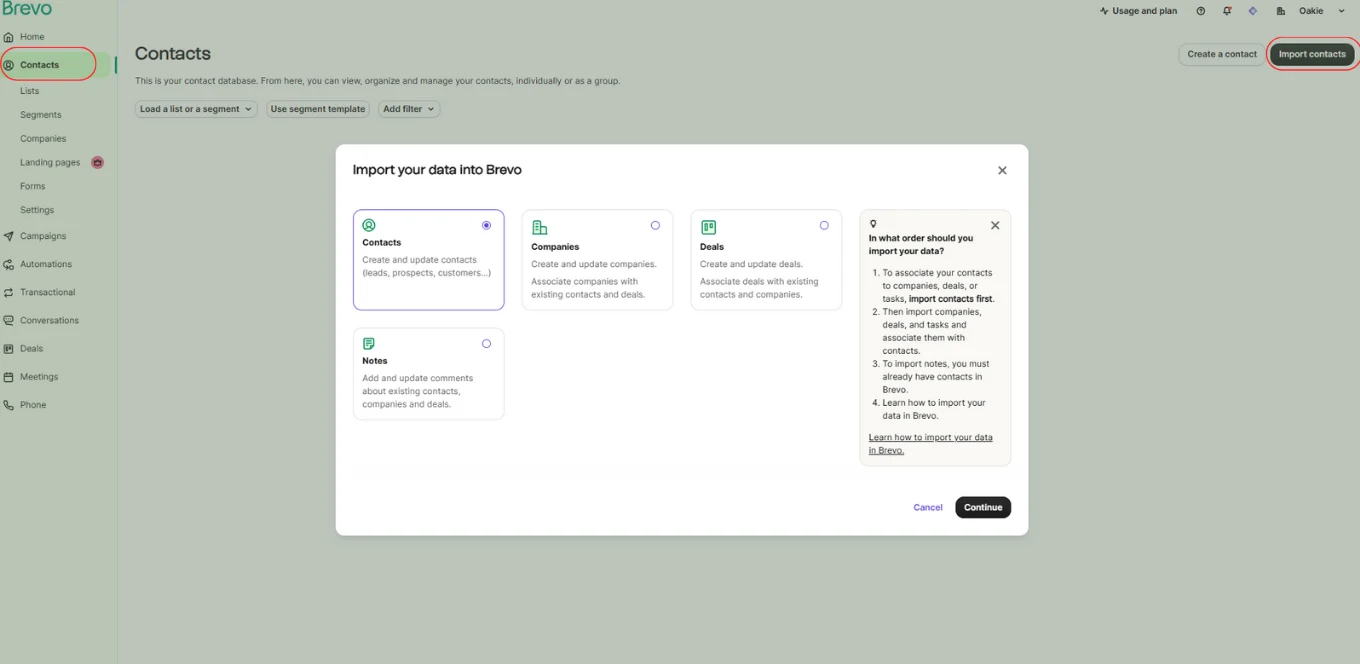Click the Brevo logo
Viewport: 1360px width, 664px height.
tap(27, 9)
